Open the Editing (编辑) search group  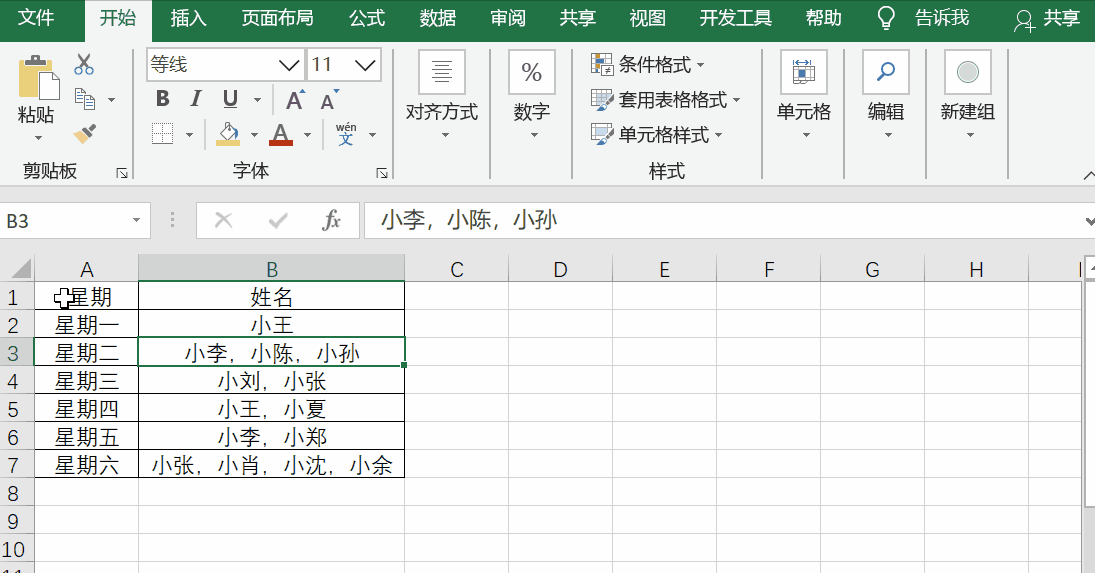[885, 95]
